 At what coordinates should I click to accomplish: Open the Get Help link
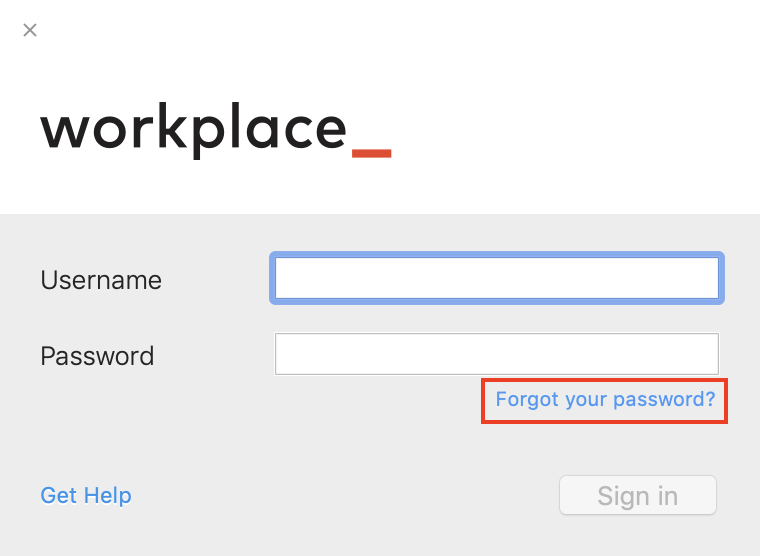tap(86, 495)
